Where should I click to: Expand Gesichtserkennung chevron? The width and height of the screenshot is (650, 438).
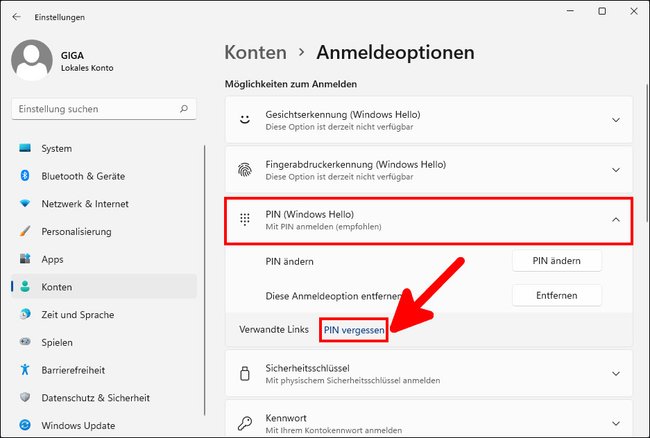(x=616, y=120)
